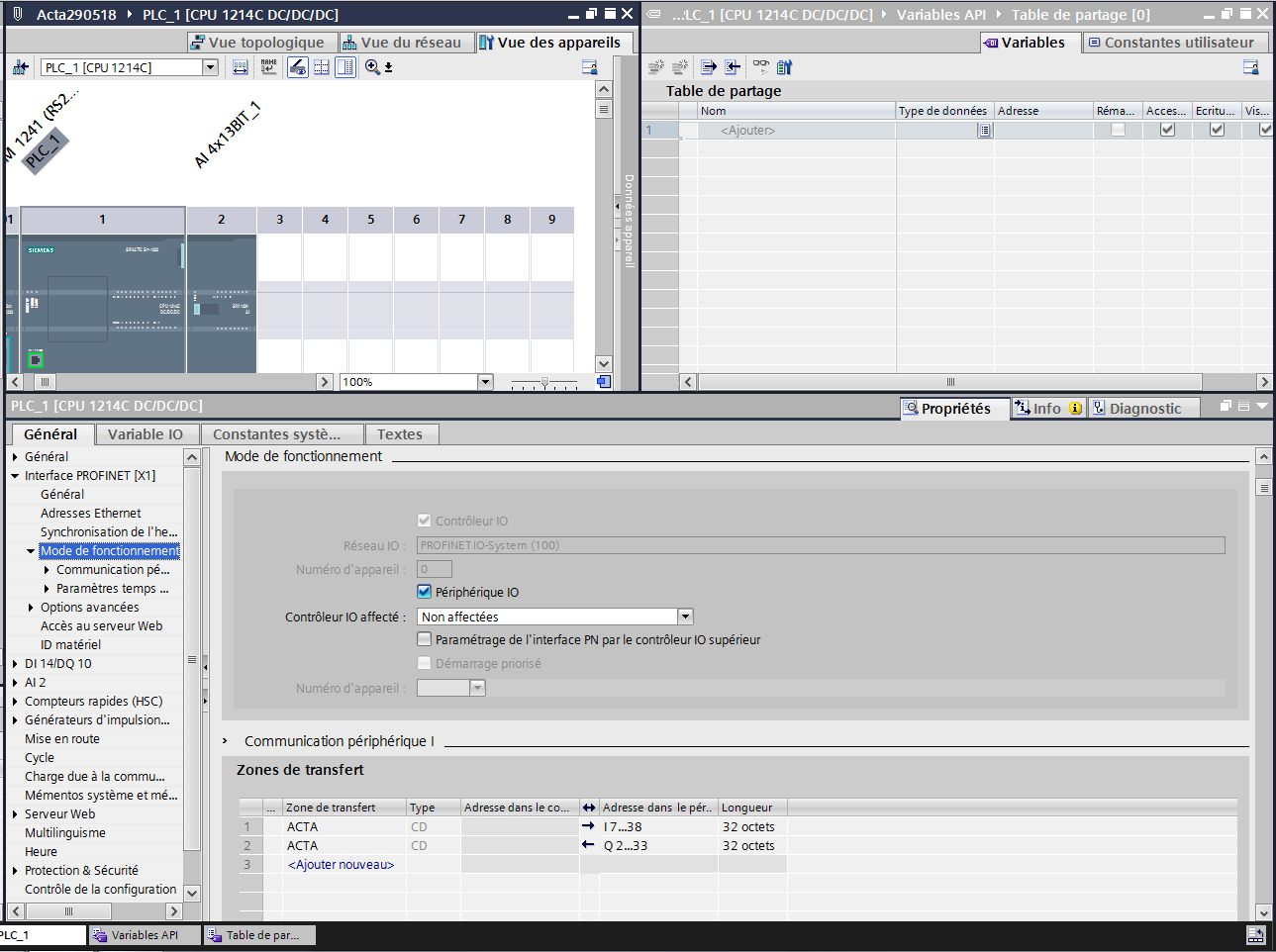Click the export icon in the Variables toolbar
This screenshot has height=952, width=1276.
pos(709,67)
